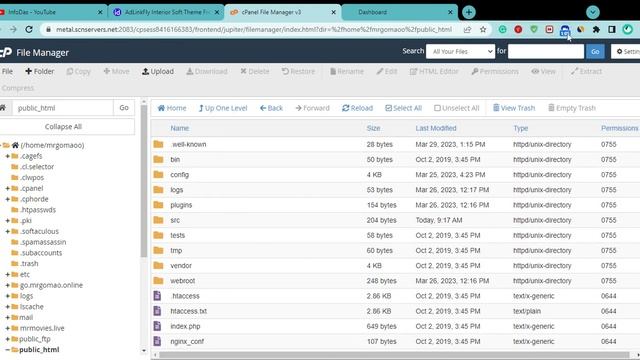The image size is (640, 360).
Task: Open the All Your Files search dropdown
Action: point(460,51)
